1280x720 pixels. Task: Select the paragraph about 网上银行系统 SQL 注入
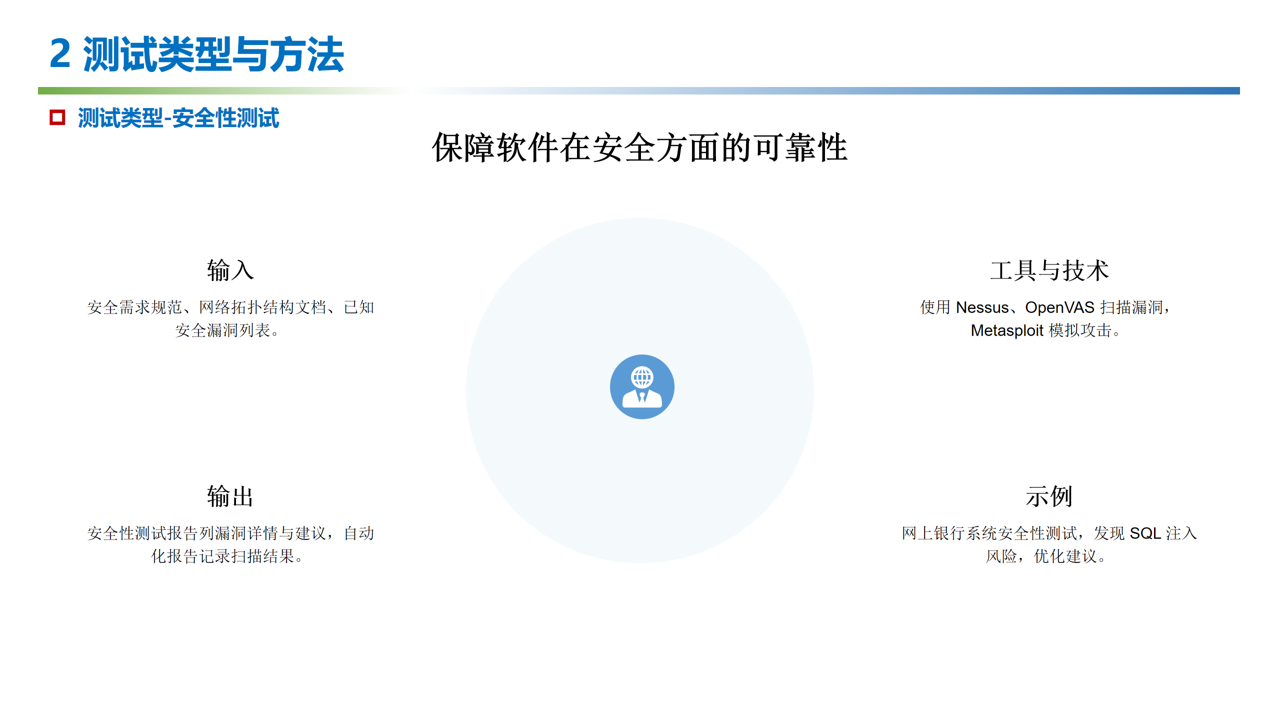1049,545
